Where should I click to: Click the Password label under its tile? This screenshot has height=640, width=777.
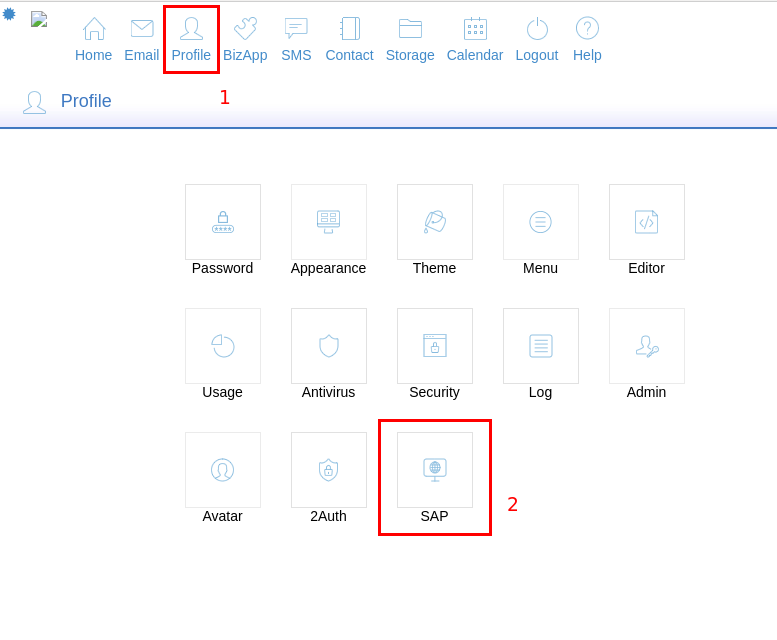(x=222, y=268)
